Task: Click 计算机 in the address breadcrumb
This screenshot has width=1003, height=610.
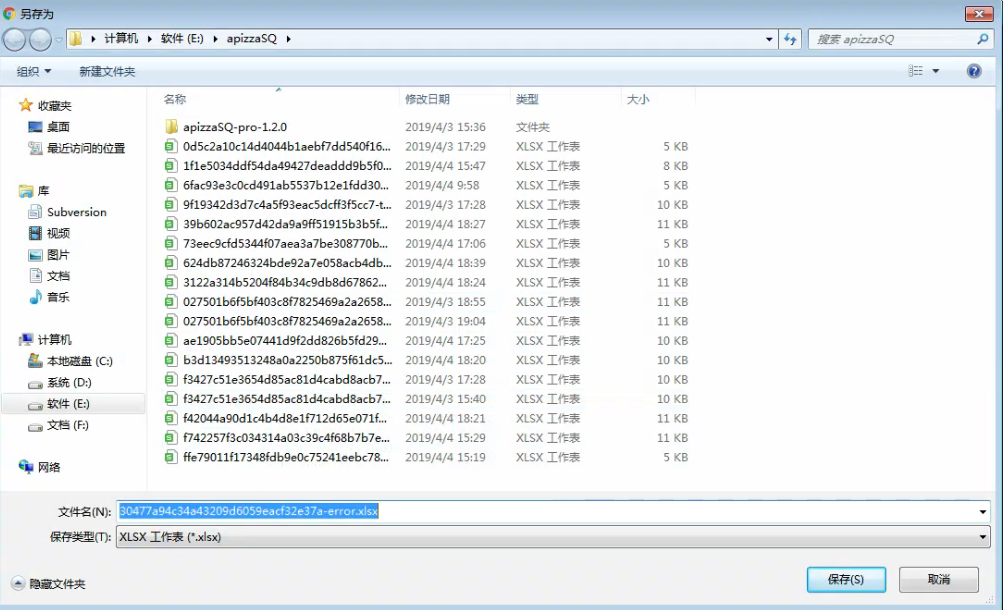Action: tap(121, 38)
